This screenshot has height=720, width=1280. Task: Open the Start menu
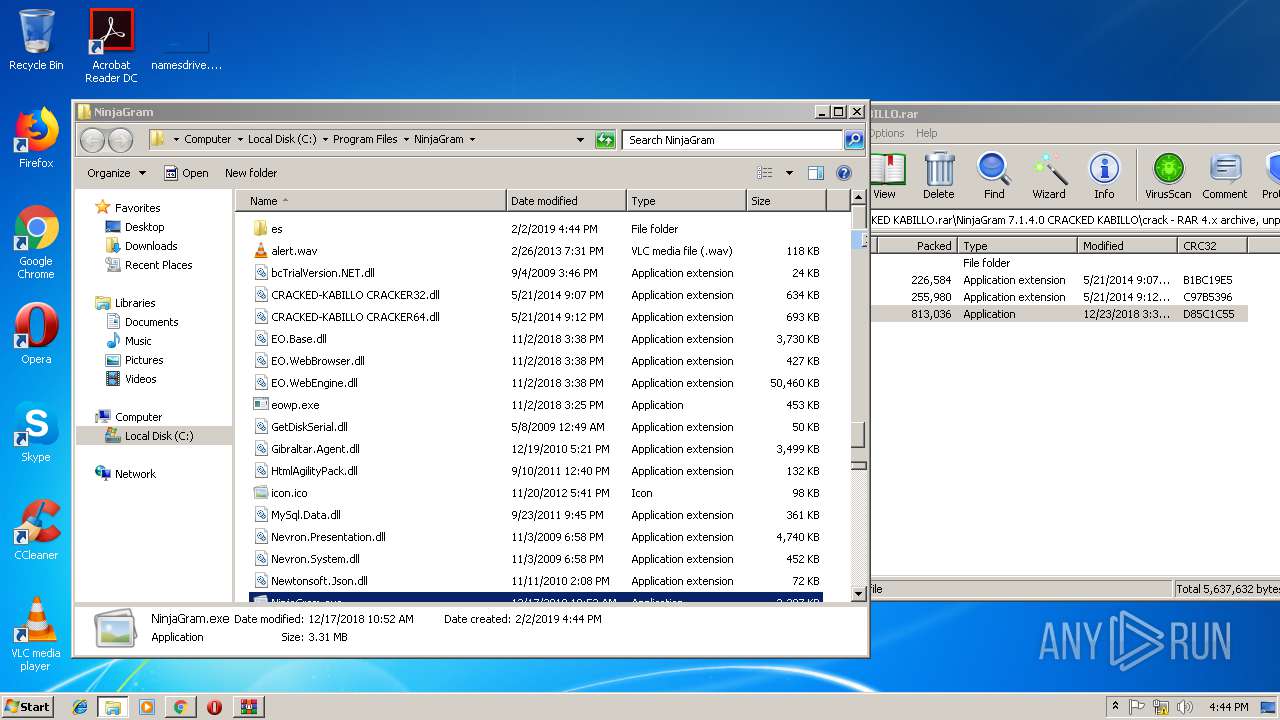[x=27, y=707]
